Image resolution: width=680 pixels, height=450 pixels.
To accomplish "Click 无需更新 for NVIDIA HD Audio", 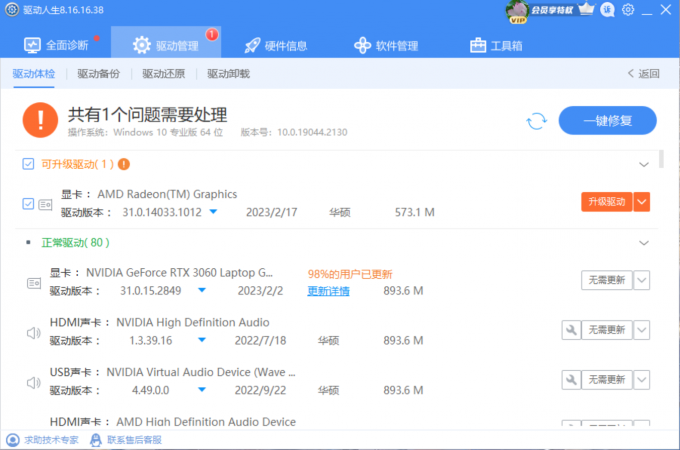I will tap(606, 330).
